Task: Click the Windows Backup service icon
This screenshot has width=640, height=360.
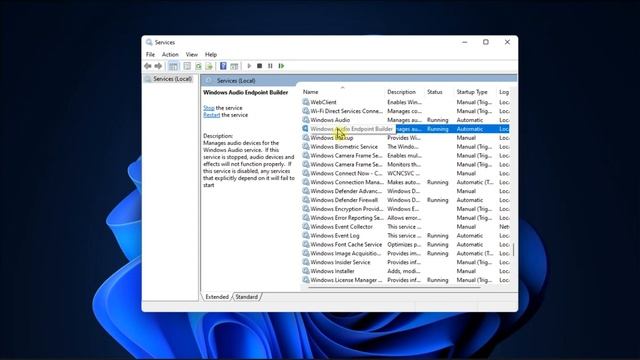Action: (306, 138)
